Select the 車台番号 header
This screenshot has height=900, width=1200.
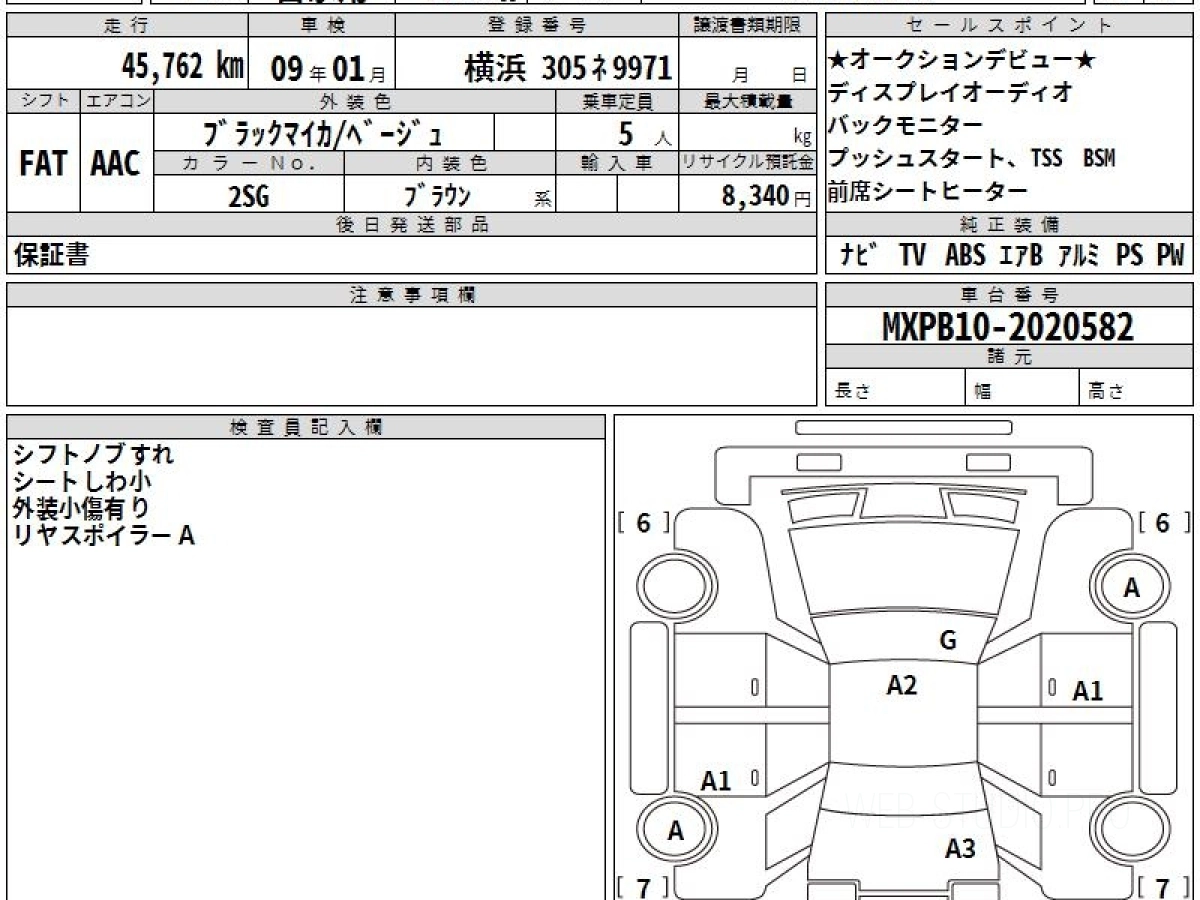(1009, 295)
